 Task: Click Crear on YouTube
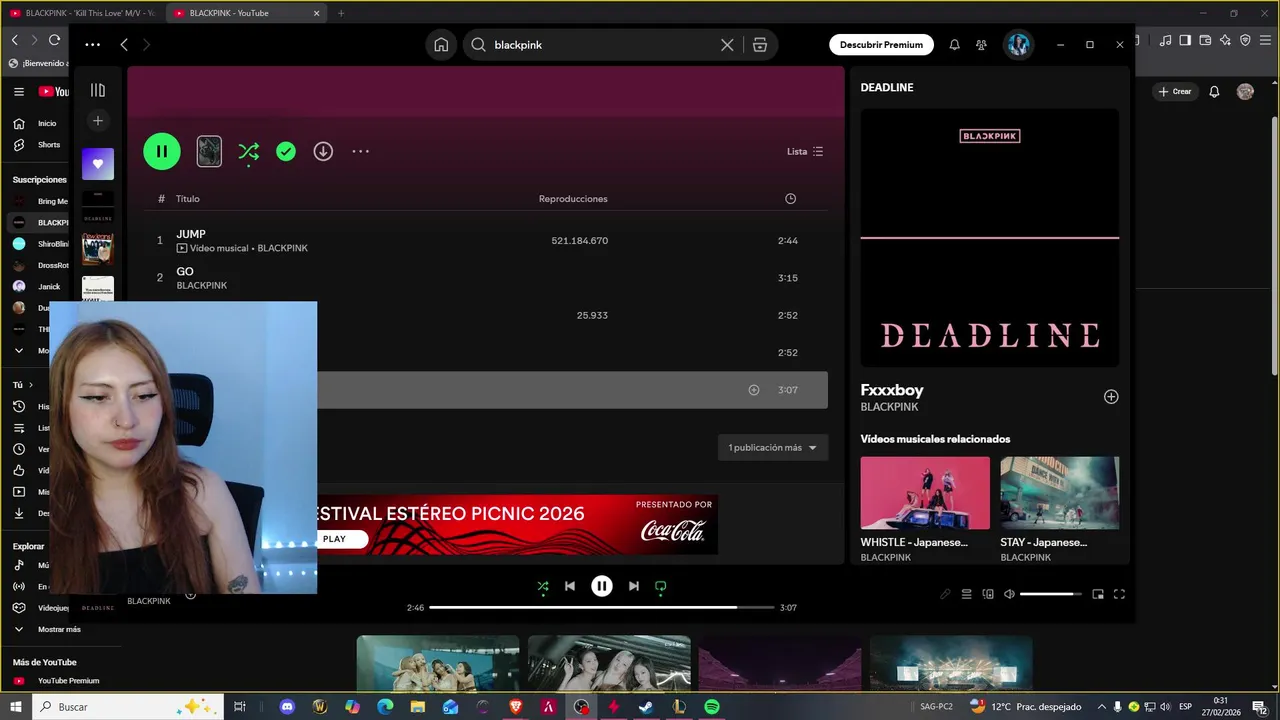point(1175,92)
